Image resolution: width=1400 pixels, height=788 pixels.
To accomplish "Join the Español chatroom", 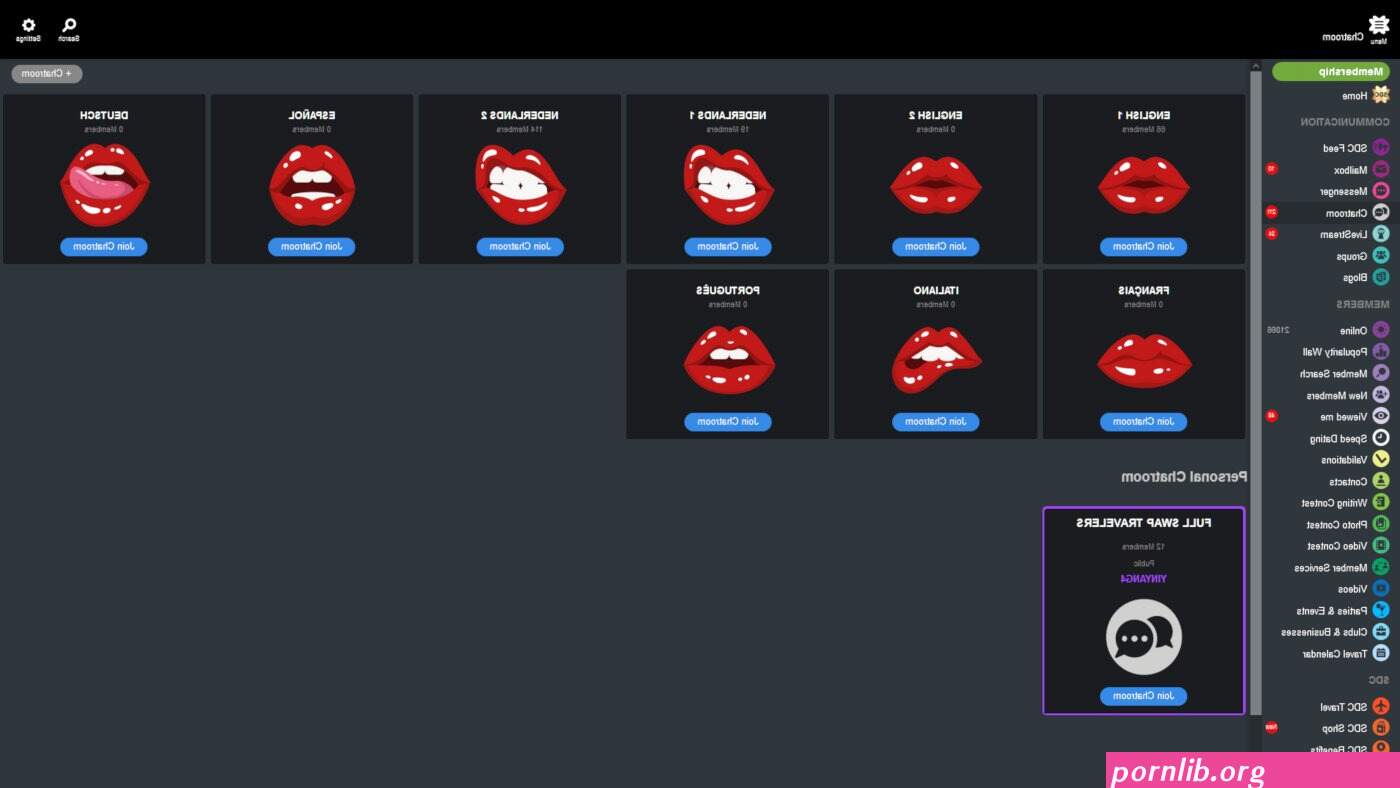I will (x=311, y=246).
